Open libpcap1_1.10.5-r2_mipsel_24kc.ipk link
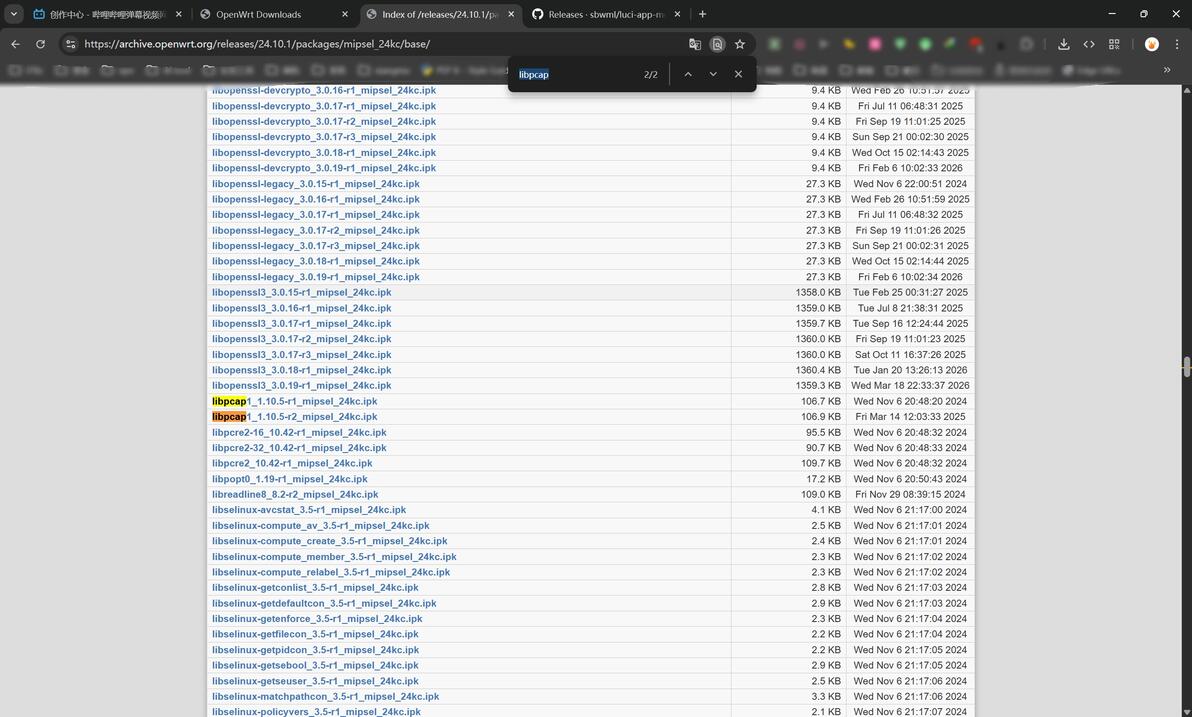The width and height of the screenshot is (1192, 717). tap(294, 417)
